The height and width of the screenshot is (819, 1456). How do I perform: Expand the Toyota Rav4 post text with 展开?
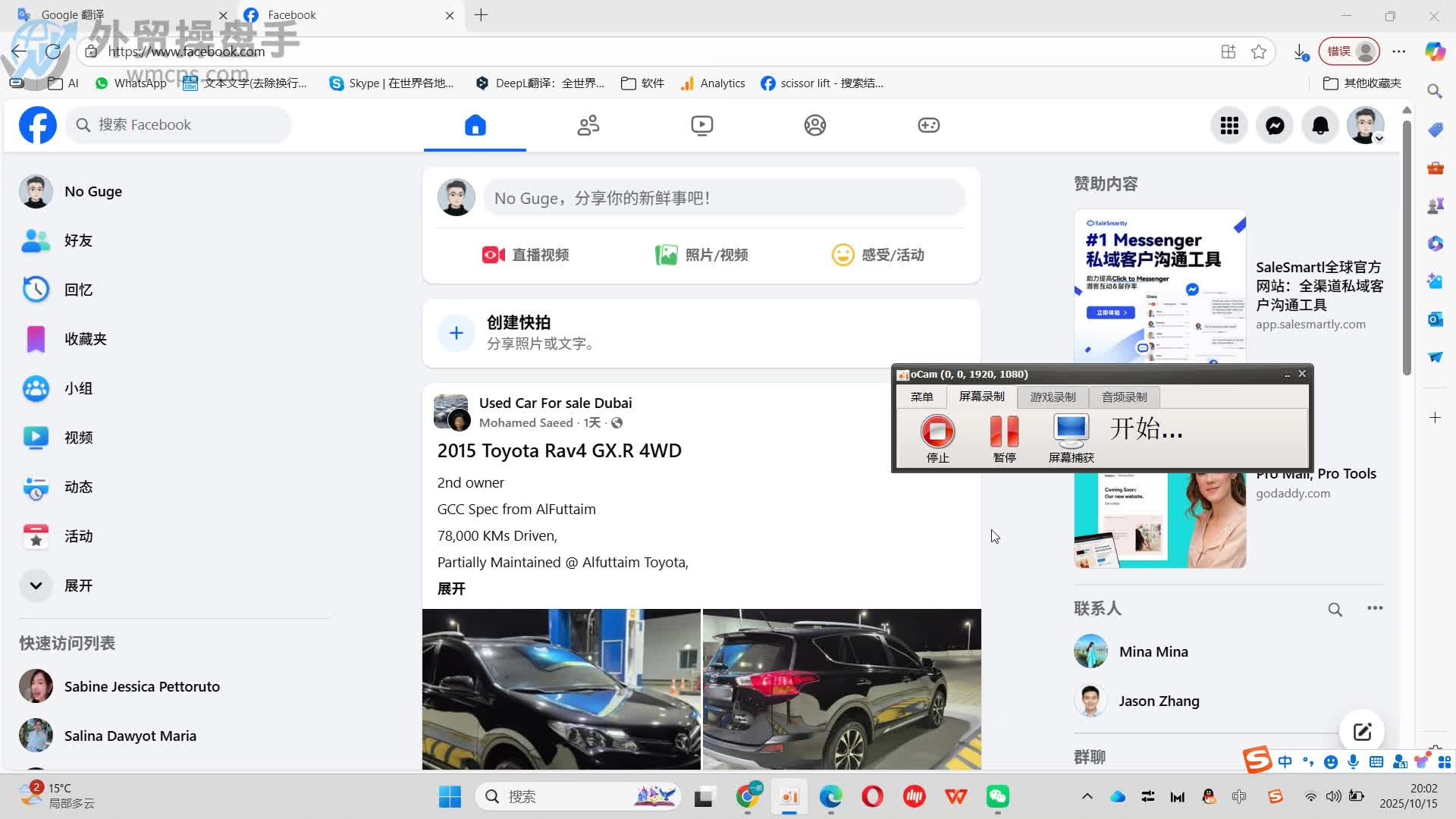(451, 588)
